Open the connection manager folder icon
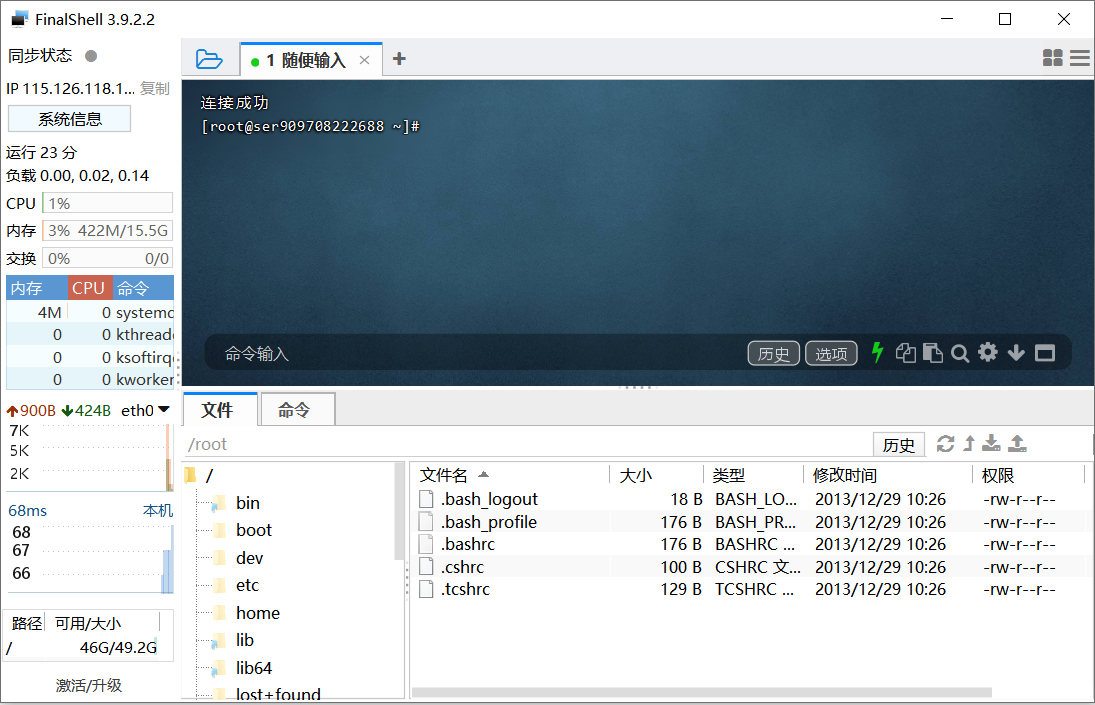 point(209,59)
